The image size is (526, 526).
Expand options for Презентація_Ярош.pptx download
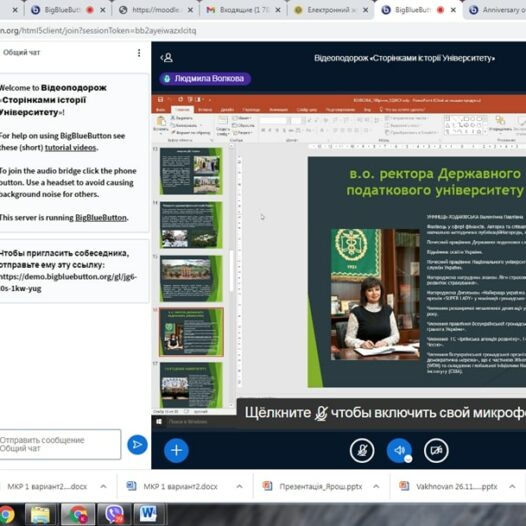(376, 486)
